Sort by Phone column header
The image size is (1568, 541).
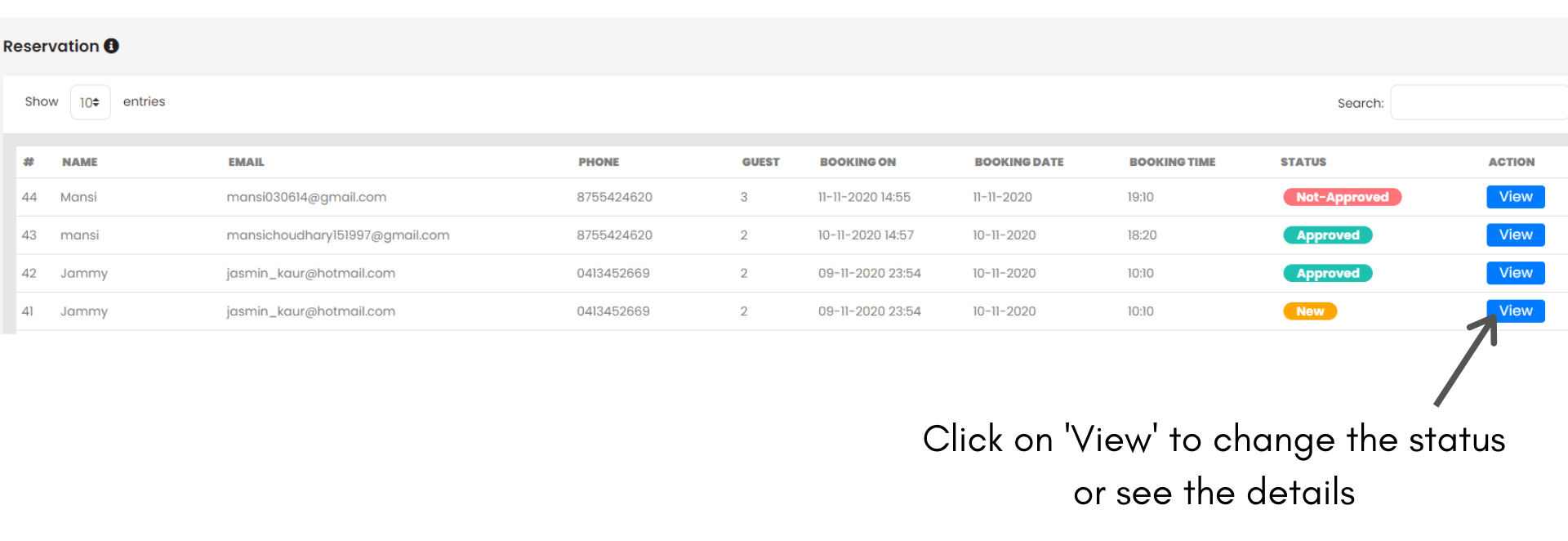599,162
